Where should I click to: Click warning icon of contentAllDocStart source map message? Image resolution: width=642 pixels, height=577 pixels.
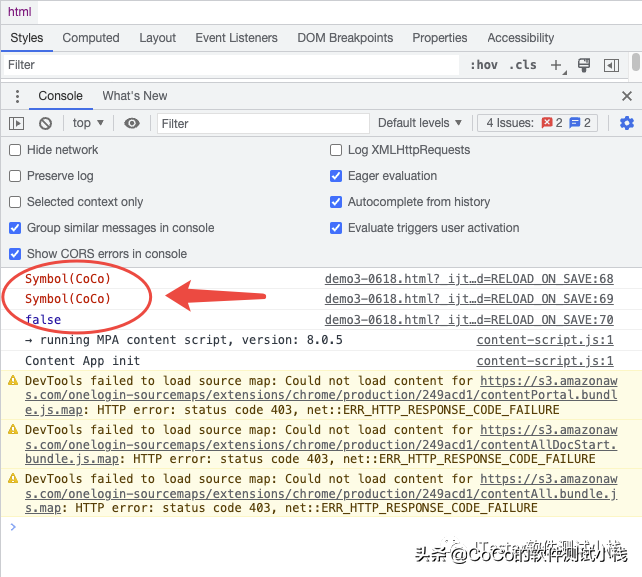13,430
